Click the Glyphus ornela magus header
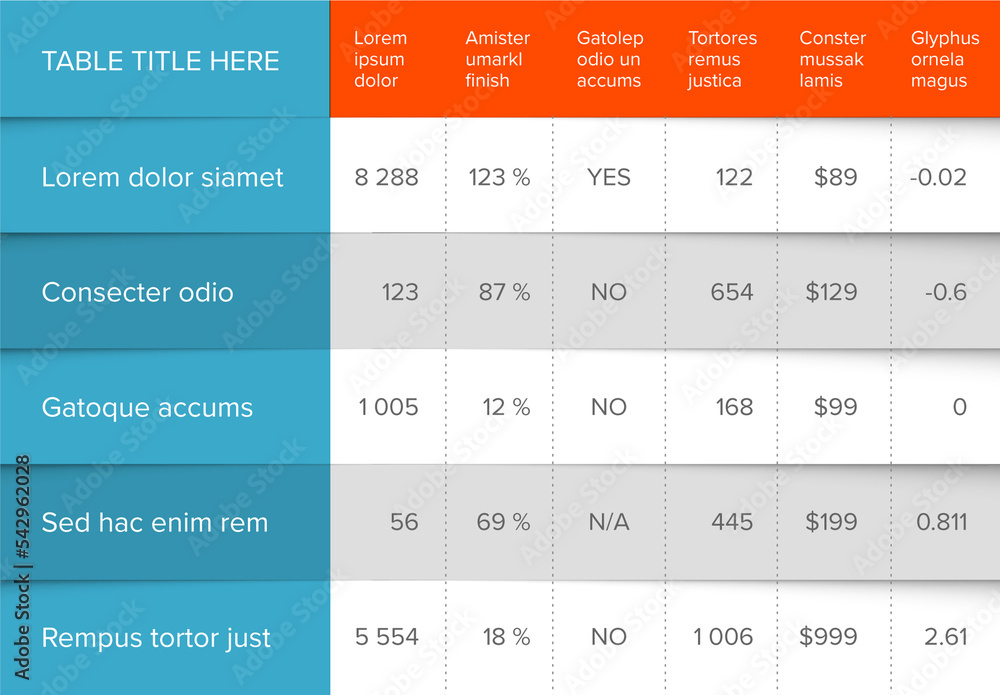1000x695 pixels. [945, 59]
